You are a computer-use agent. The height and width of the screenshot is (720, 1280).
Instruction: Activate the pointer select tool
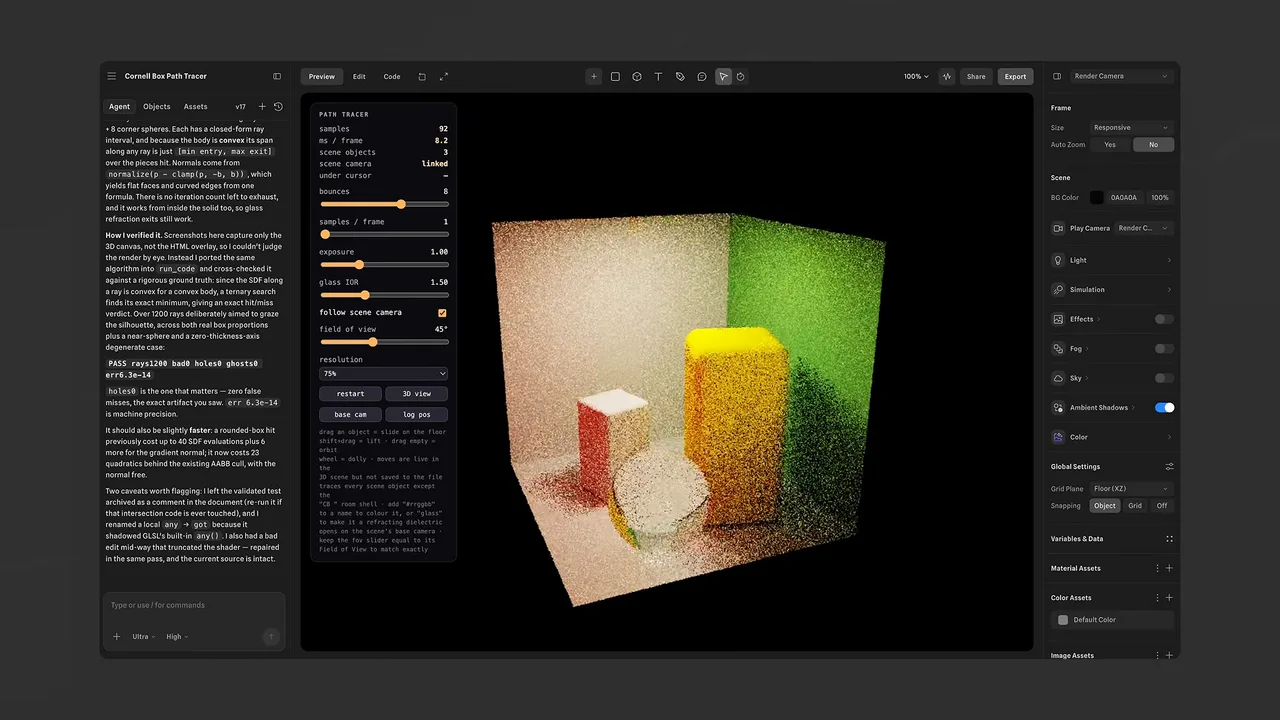point(723,76)
